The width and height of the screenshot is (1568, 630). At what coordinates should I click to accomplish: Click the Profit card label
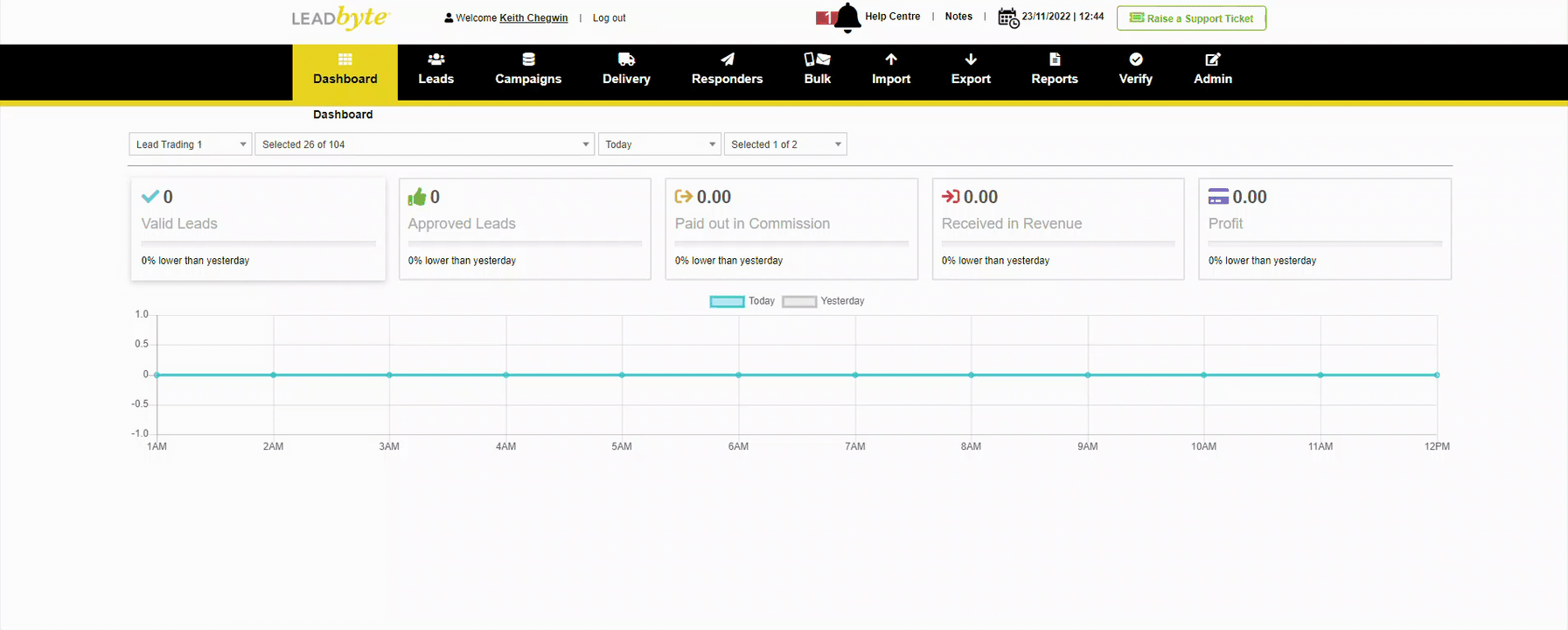pos(1225,224)
